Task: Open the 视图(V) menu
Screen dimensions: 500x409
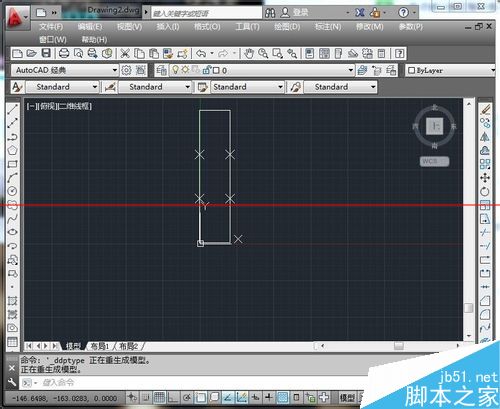Action: [129, 26]
